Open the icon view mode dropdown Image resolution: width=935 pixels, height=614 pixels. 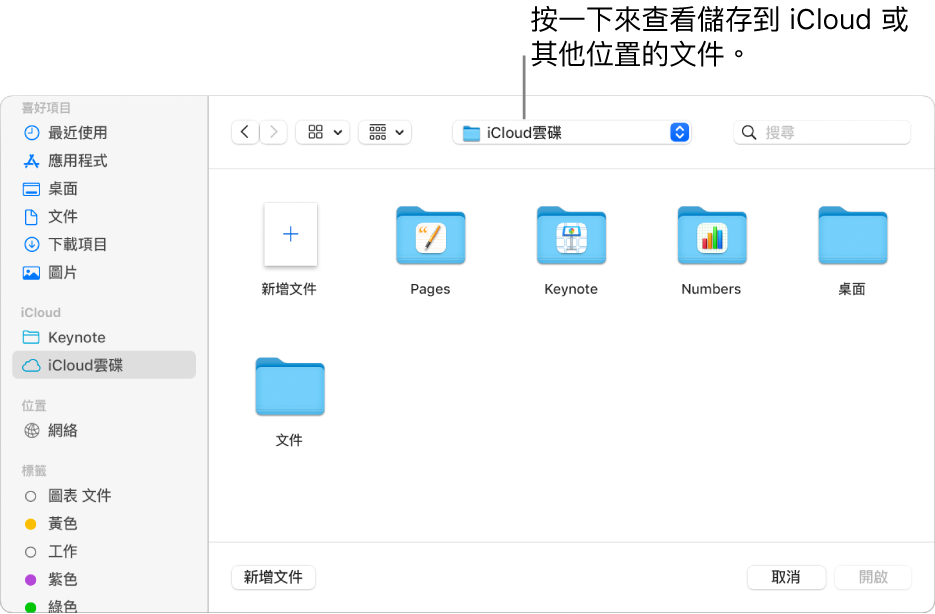[323, 132]
